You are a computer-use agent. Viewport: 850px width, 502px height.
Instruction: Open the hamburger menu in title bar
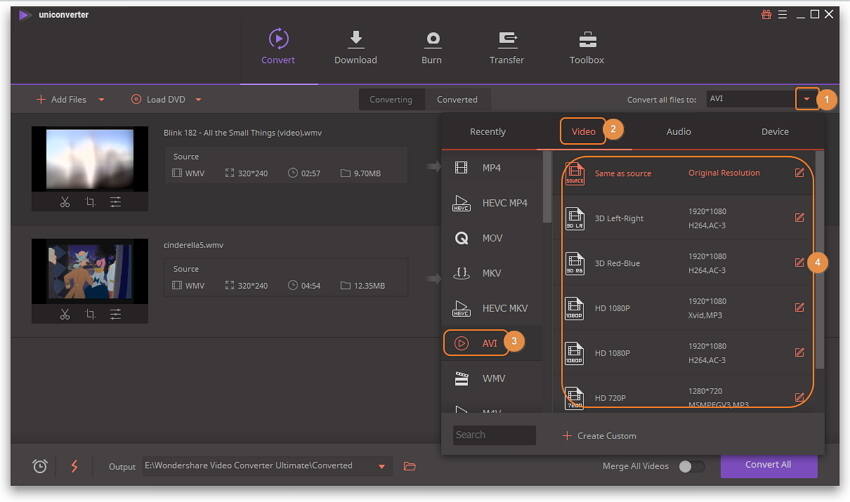[782, 15]
